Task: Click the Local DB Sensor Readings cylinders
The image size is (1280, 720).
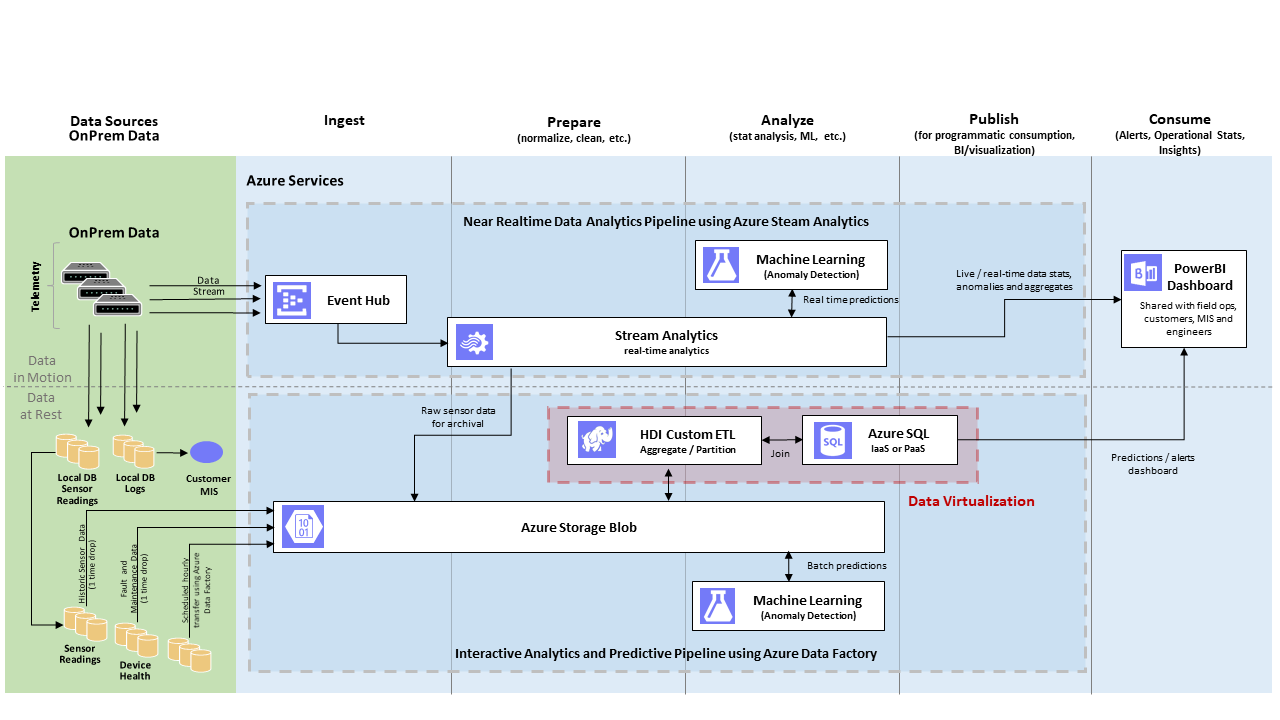Action: coord(78,451)
